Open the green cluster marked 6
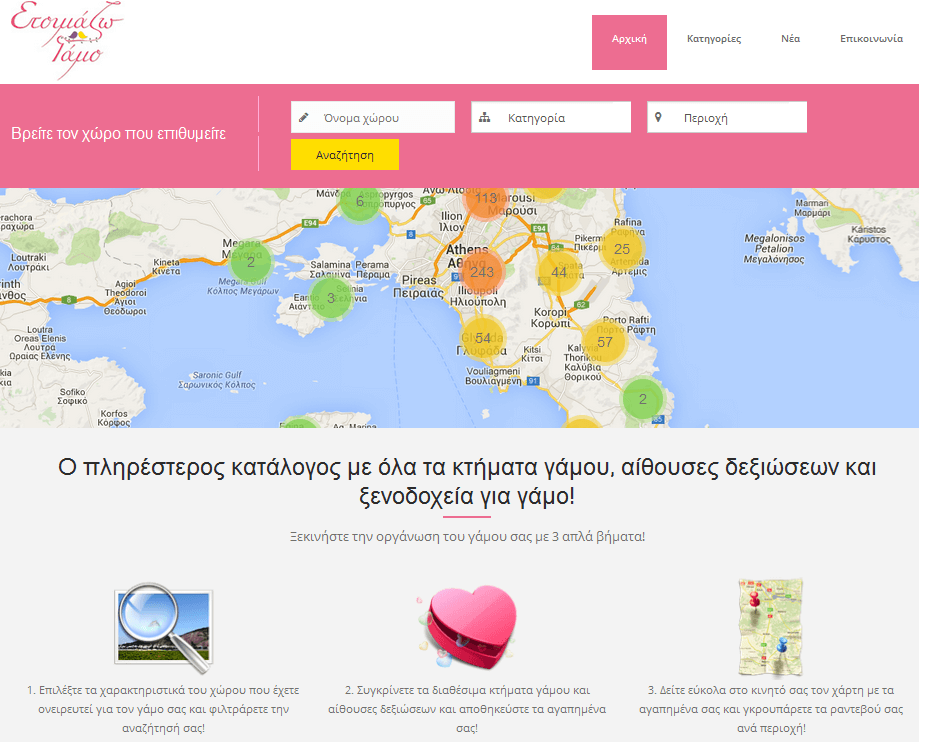 (359, 202)
